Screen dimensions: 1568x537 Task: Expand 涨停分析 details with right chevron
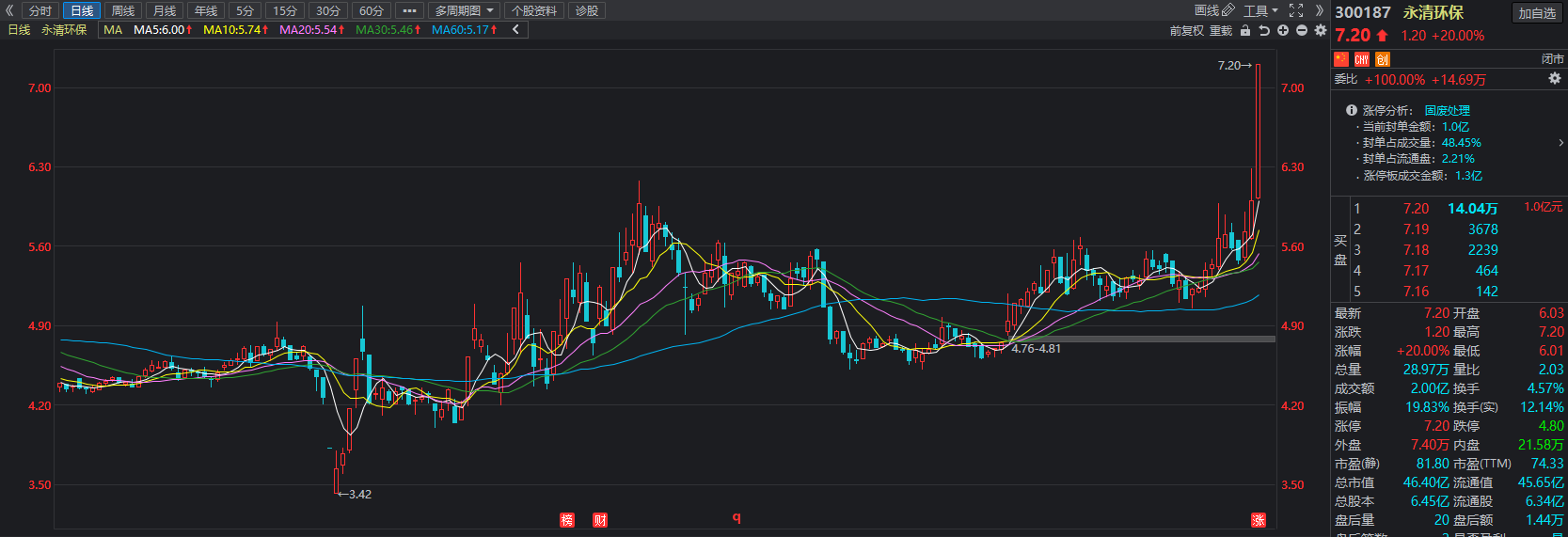click(x=1561, y=143)
